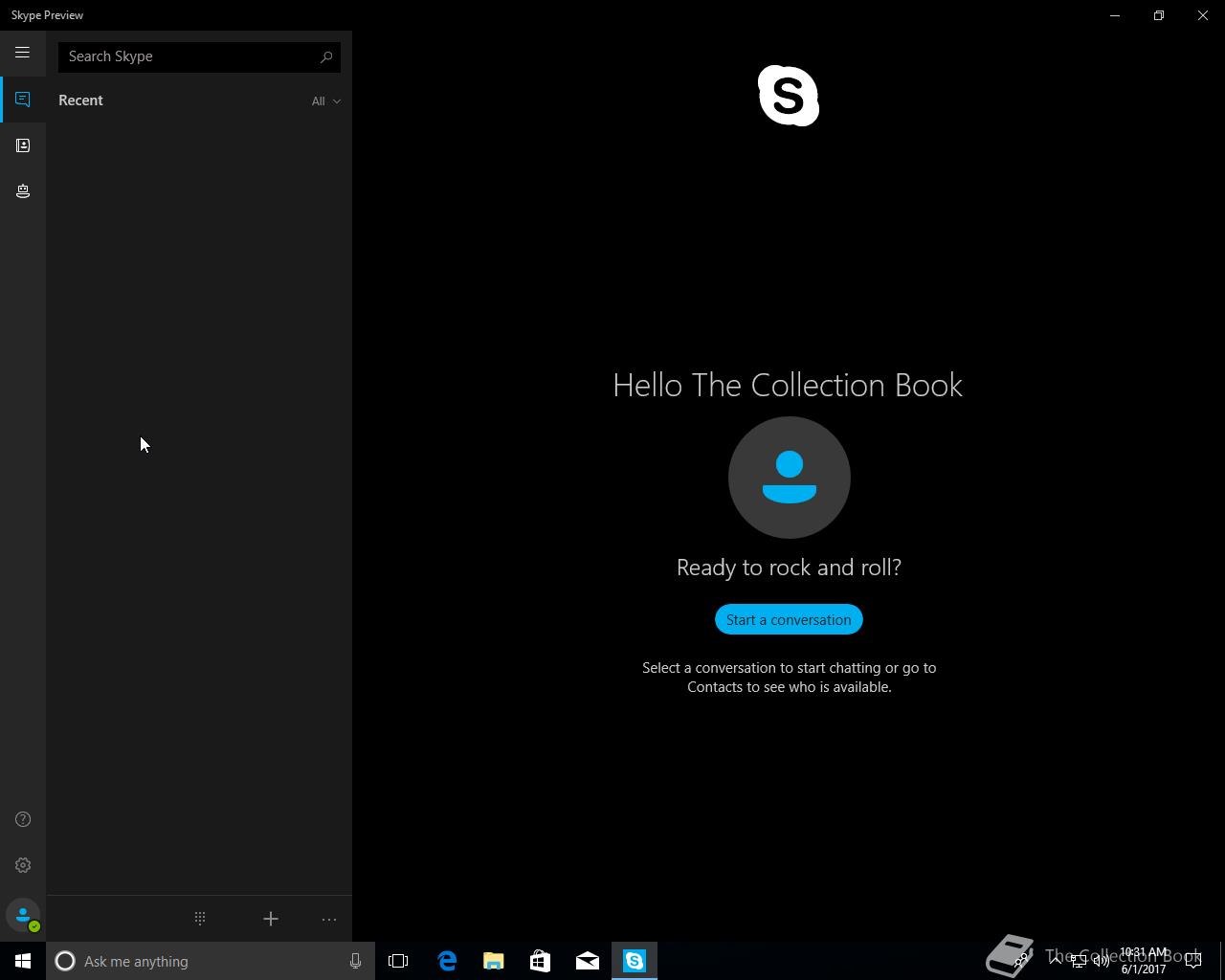Restore down the Skype Preview window

[x=1159, y=15]
